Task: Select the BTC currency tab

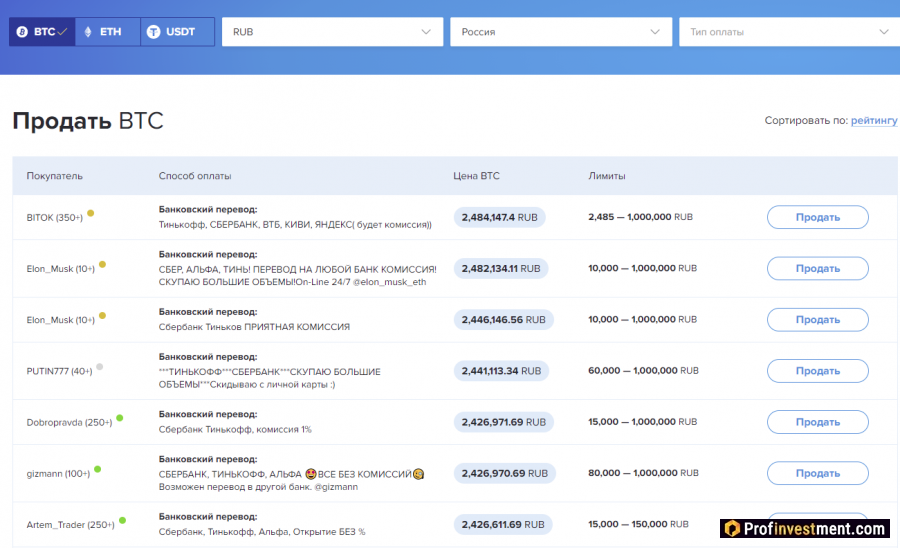Action: [x=42, y=32]
